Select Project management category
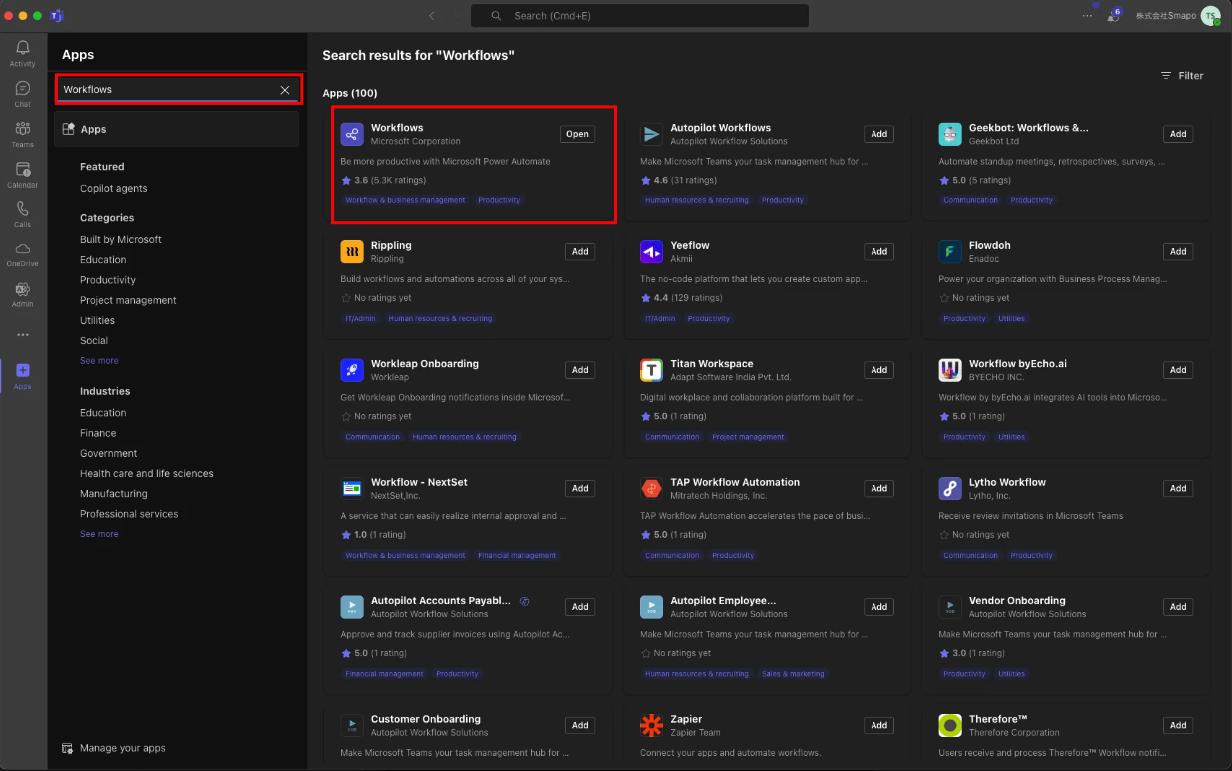1232x771 pixels. [128, 300]
